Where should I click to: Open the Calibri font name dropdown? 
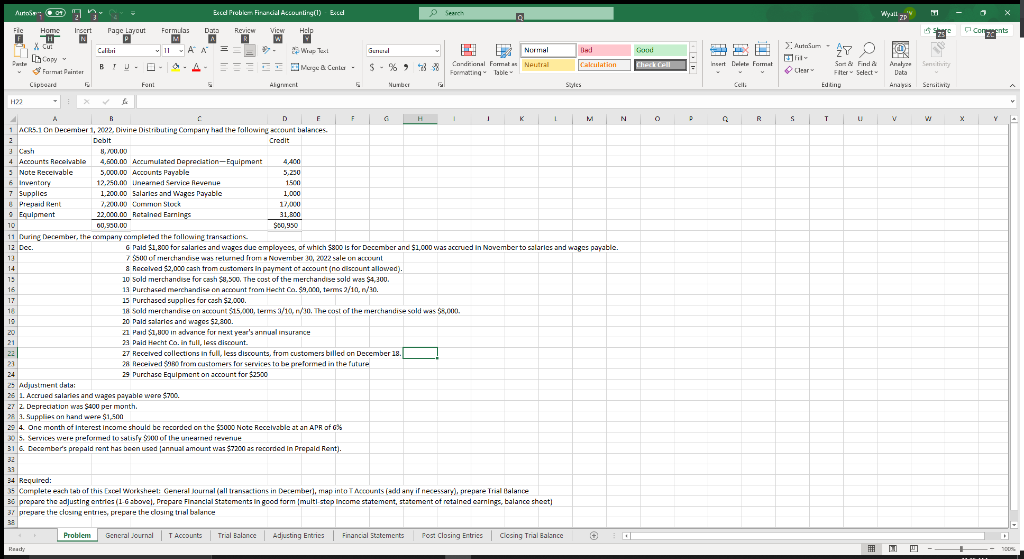tap(157, 51)
